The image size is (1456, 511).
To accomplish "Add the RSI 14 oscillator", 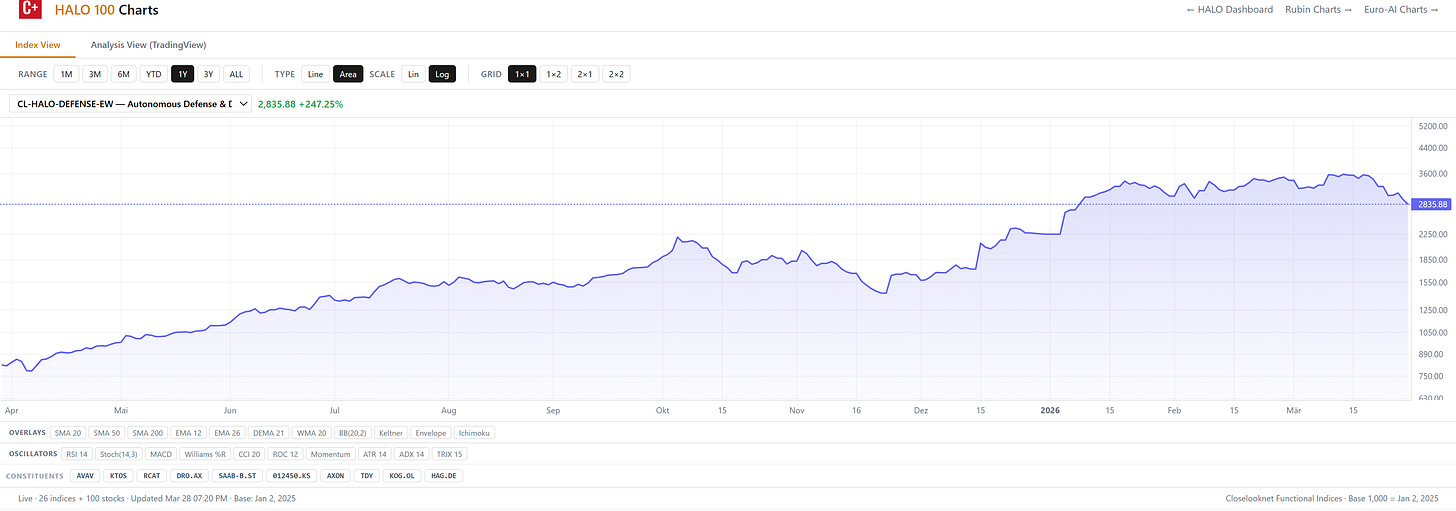I will click(76, 454).
